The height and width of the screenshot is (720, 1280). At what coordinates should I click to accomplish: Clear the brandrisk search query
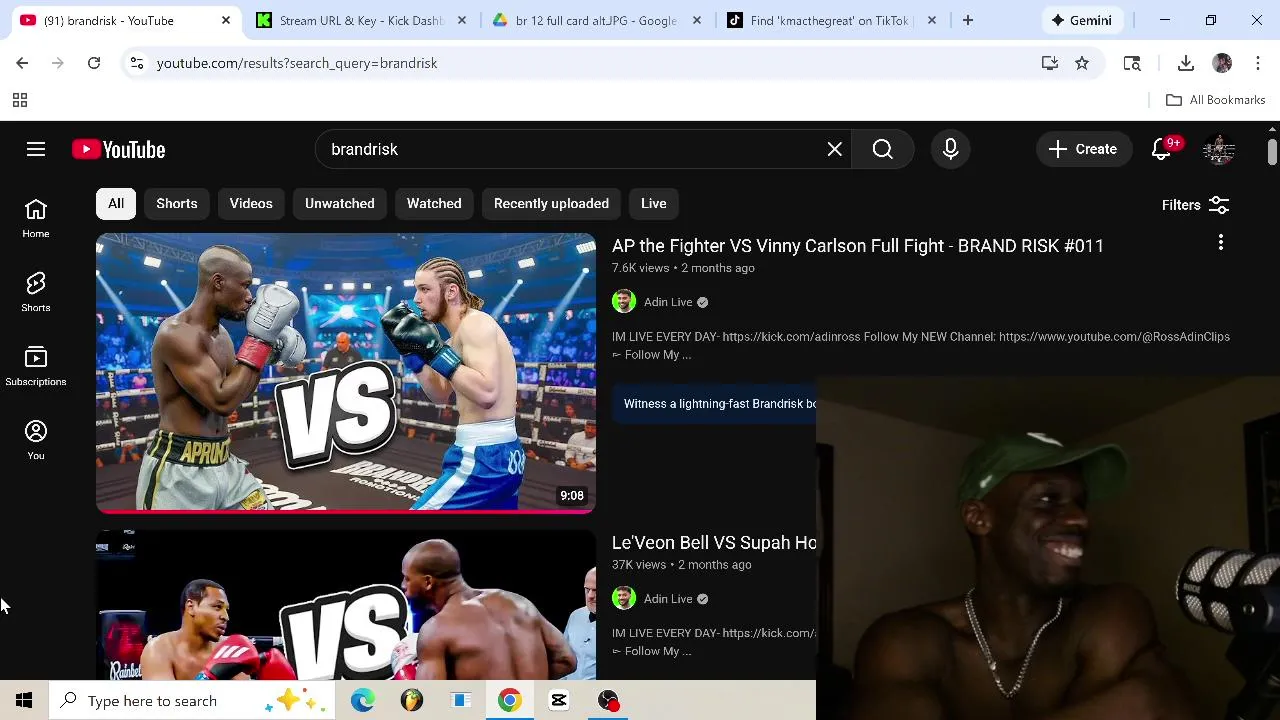point(834,149)
